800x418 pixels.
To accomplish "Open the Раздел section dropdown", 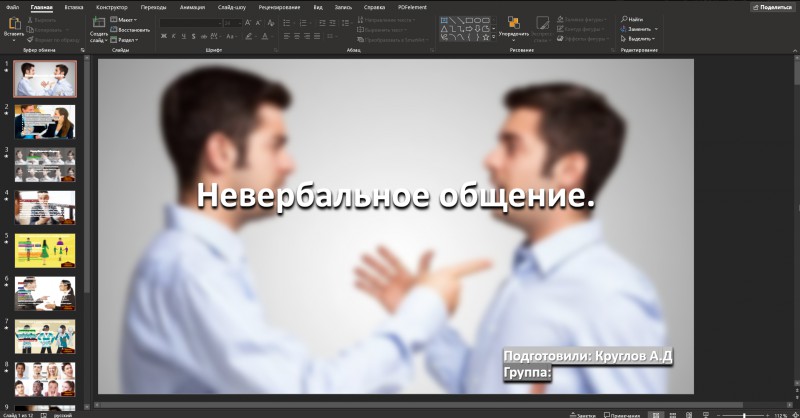I will click(124, 39).
